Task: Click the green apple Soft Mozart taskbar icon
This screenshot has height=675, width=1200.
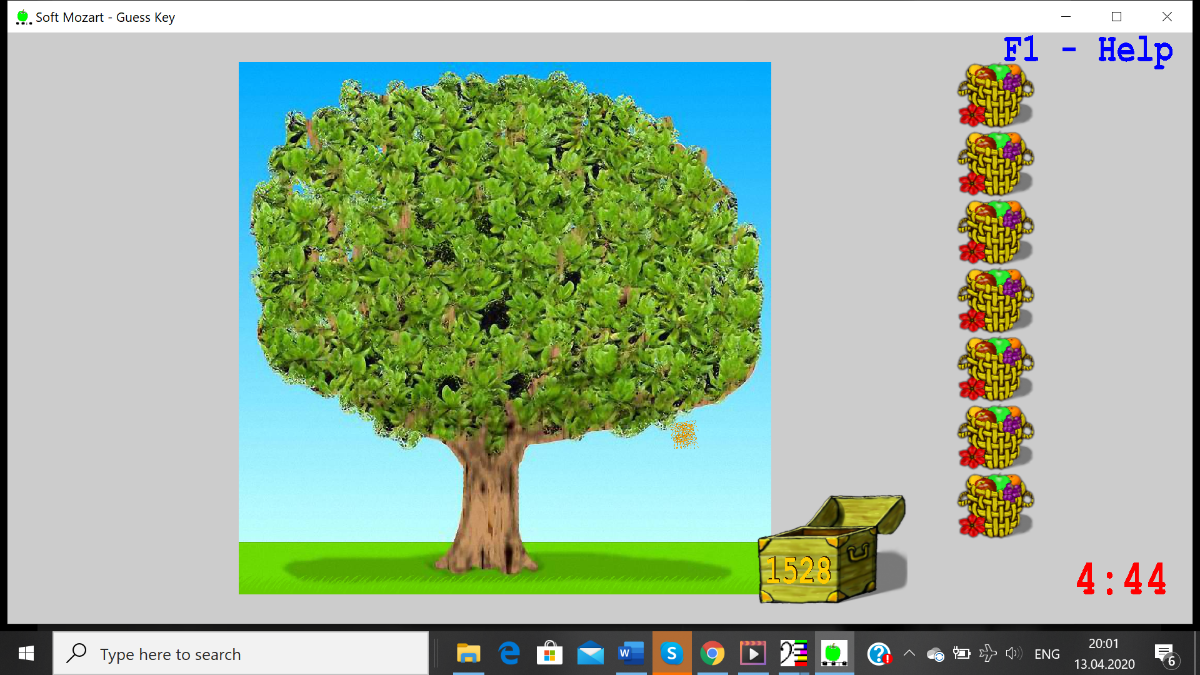Action: (x=833, y=654)
